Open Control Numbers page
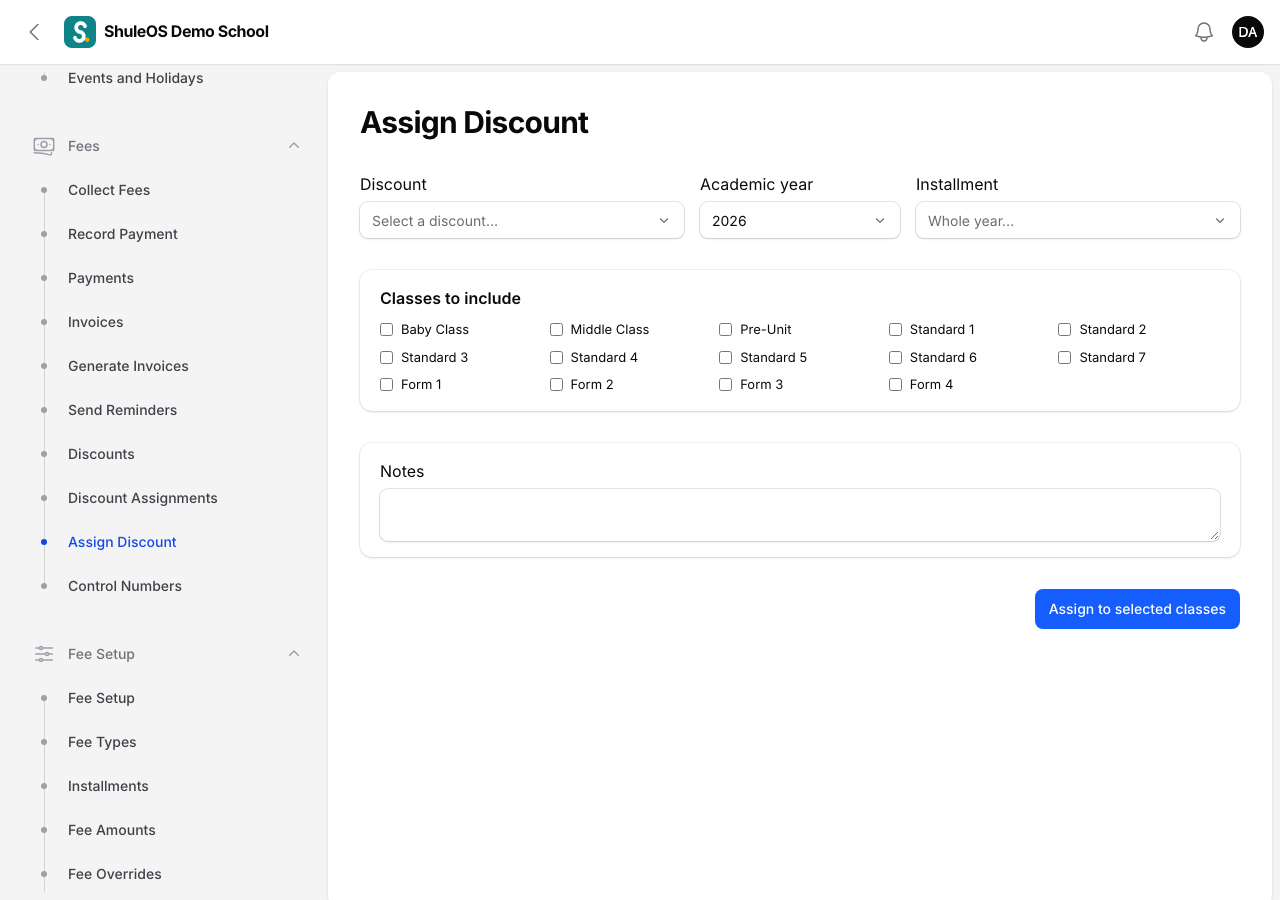 click(x=125, y=586)
